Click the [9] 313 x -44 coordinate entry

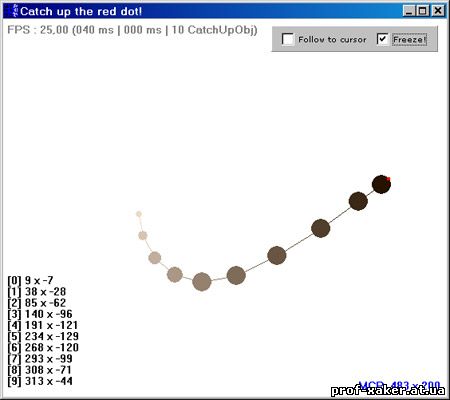coord(40,381)
